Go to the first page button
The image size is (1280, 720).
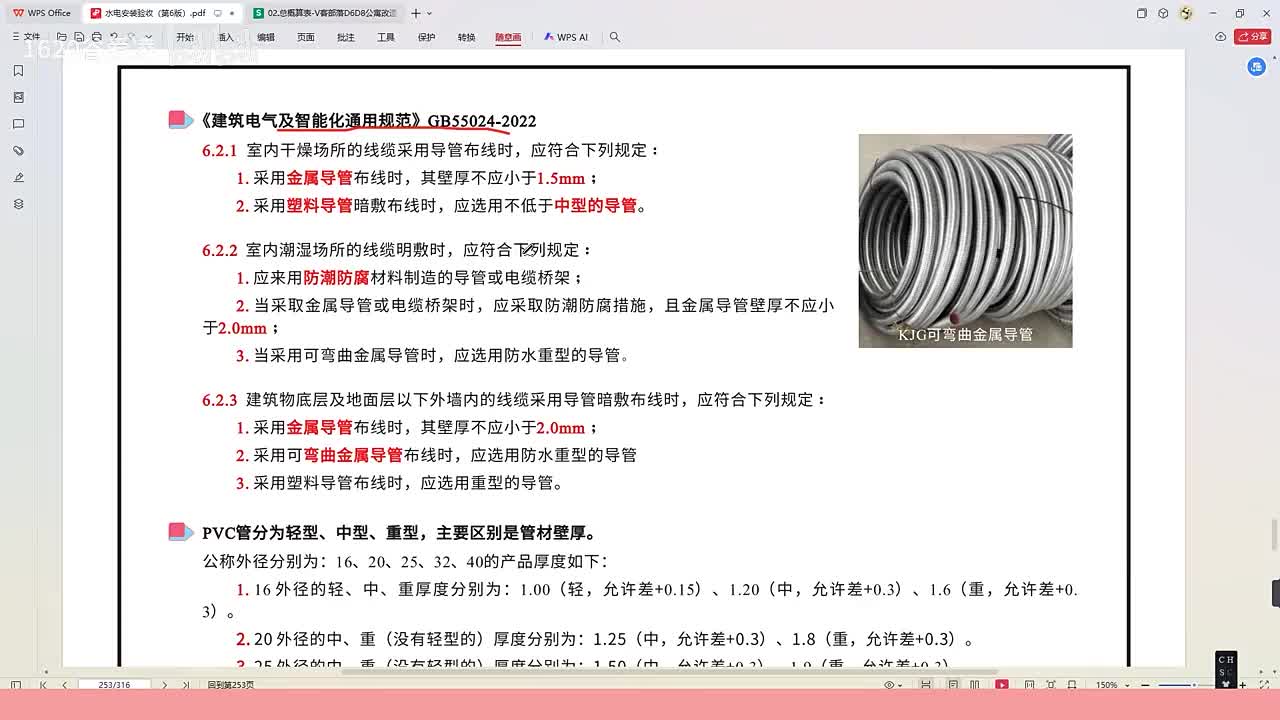[x=43, y=685]
